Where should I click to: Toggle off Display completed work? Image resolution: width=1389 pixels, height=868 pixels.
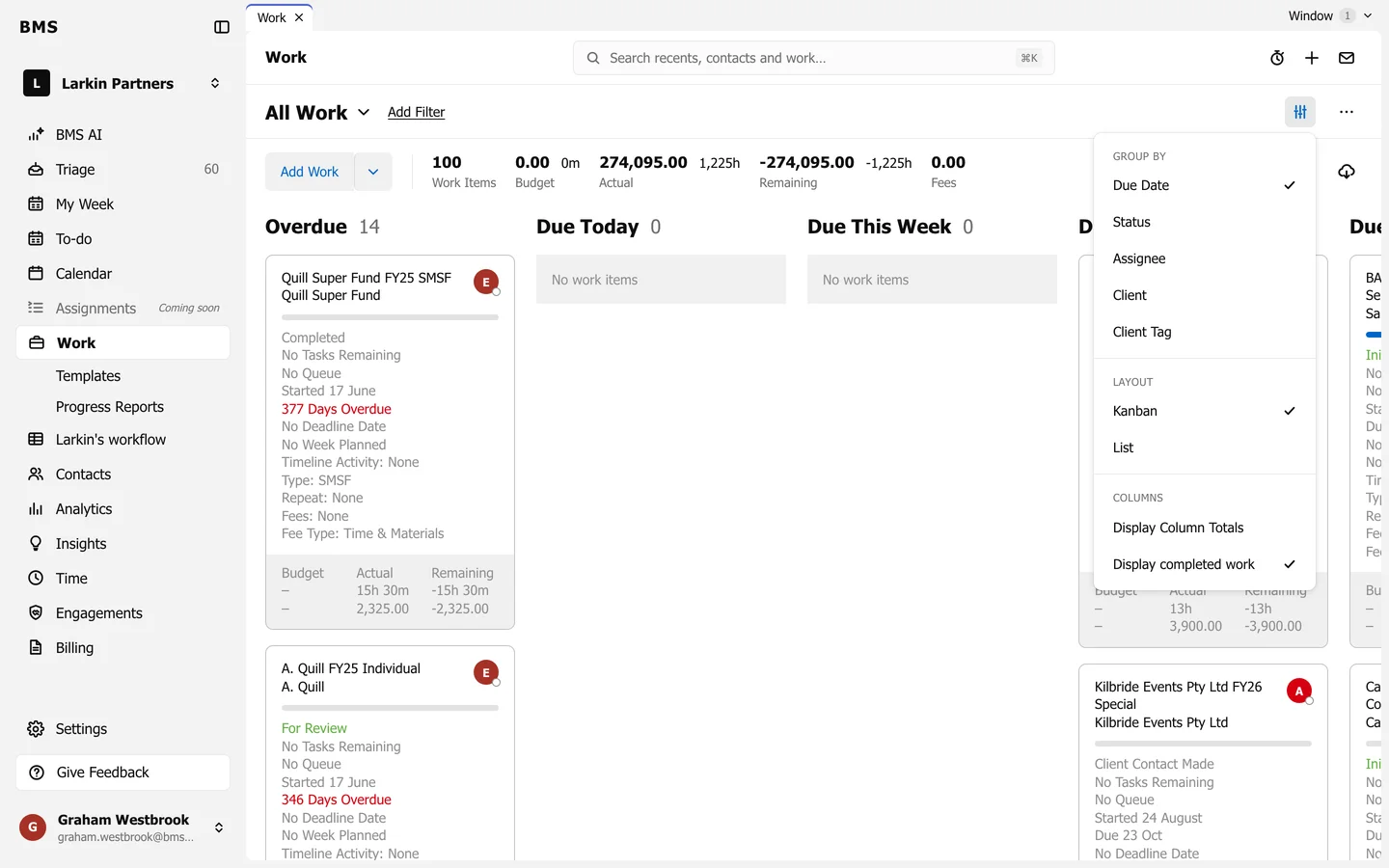pos(1205,564)
